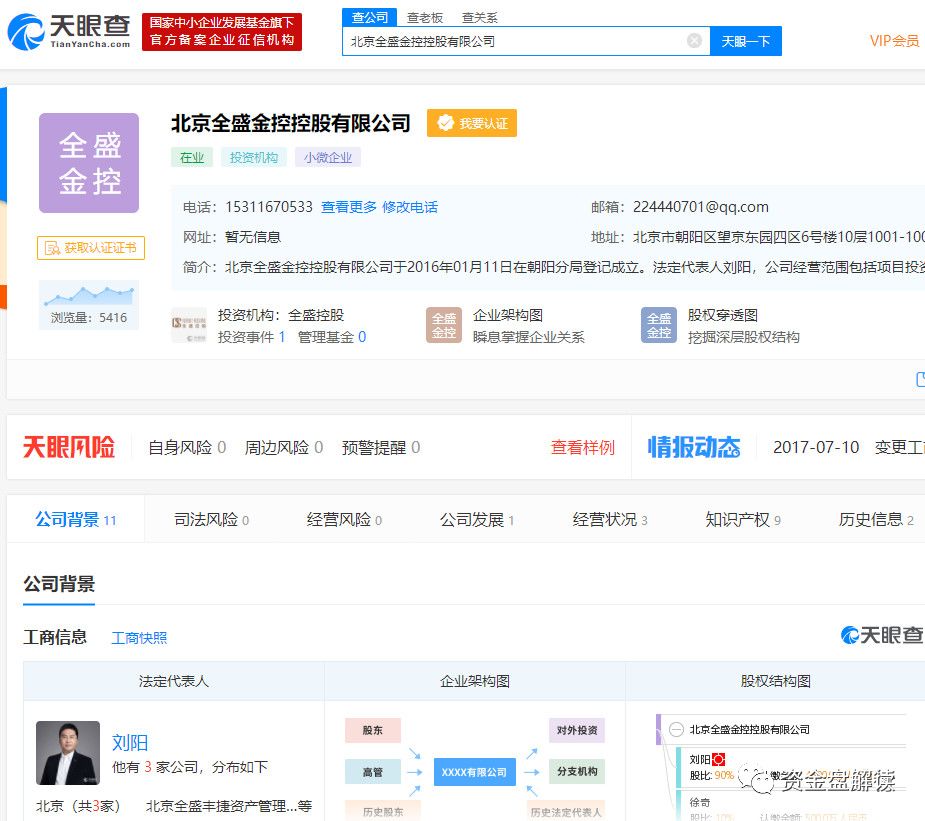Open 投资事件 1 link
The image size is (925, 821).
[x=252, y=337]
